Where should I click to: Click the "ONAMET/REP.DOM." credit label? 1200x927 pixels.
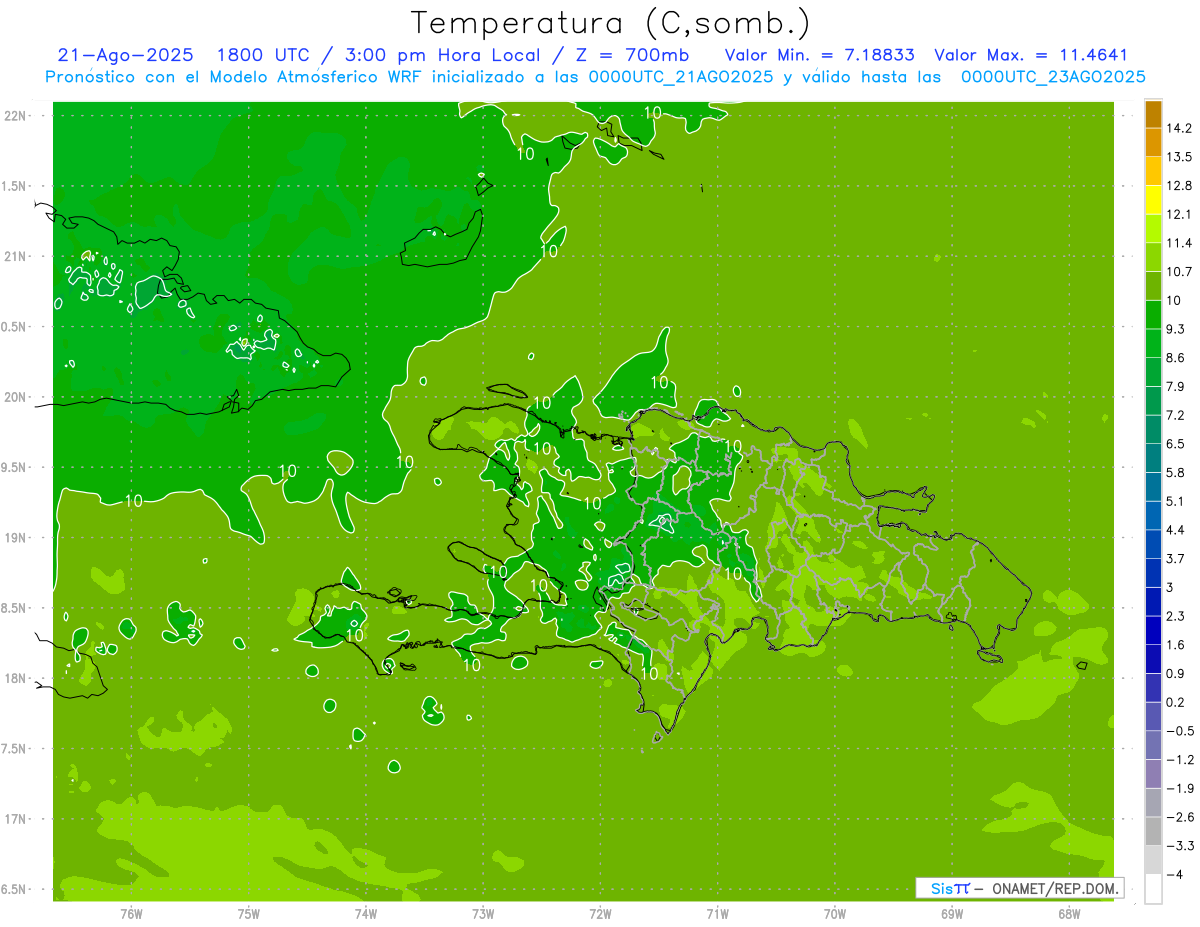1055,888
